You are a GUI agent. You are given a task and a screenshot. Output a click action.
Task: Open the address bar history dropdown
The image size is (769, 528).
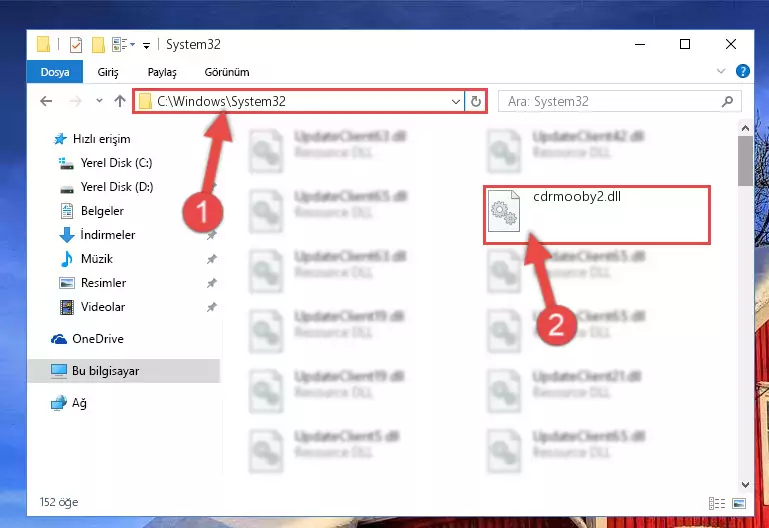(x=456, y=101)
